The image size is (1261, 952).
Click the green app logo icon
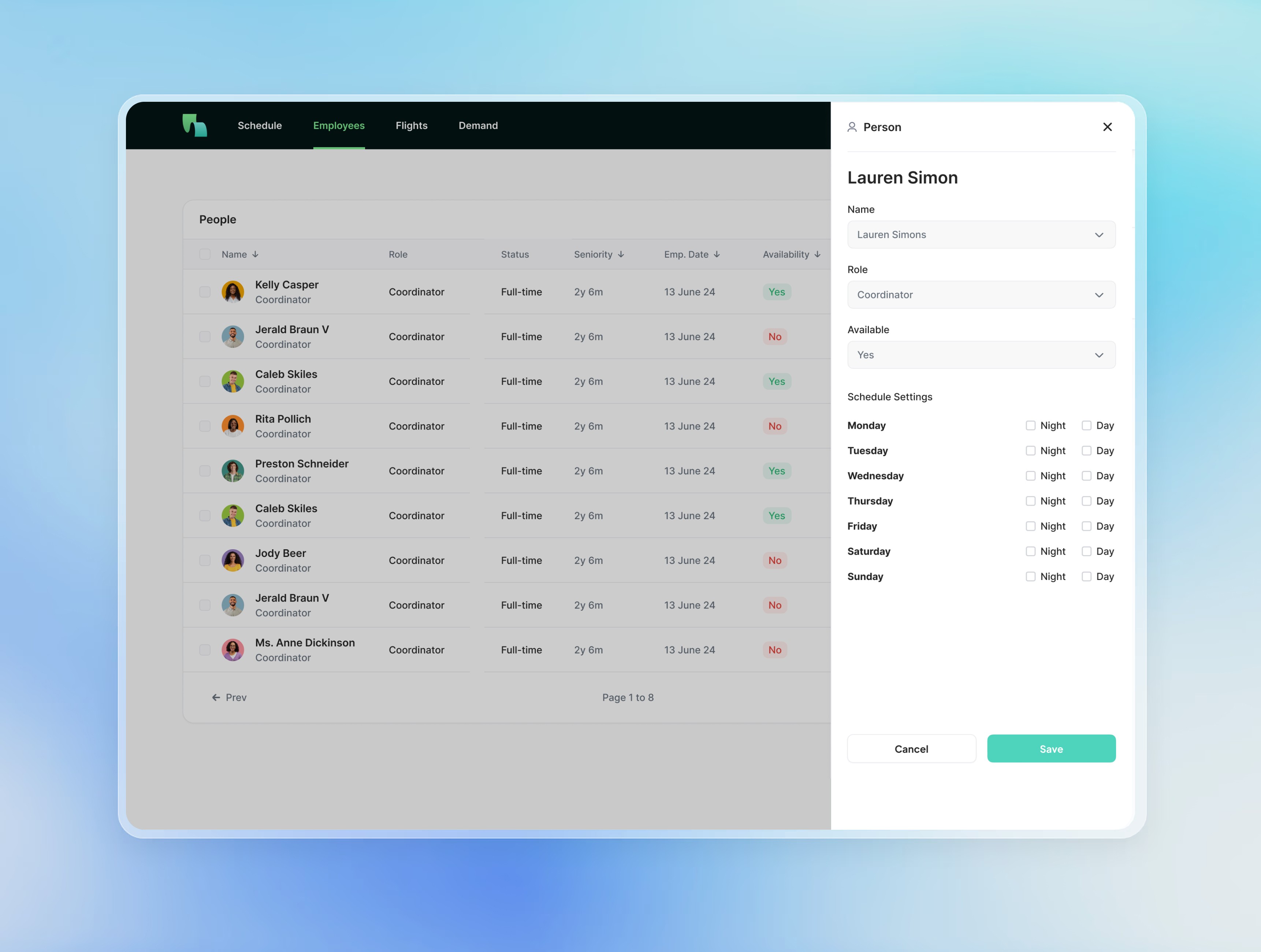194,126
